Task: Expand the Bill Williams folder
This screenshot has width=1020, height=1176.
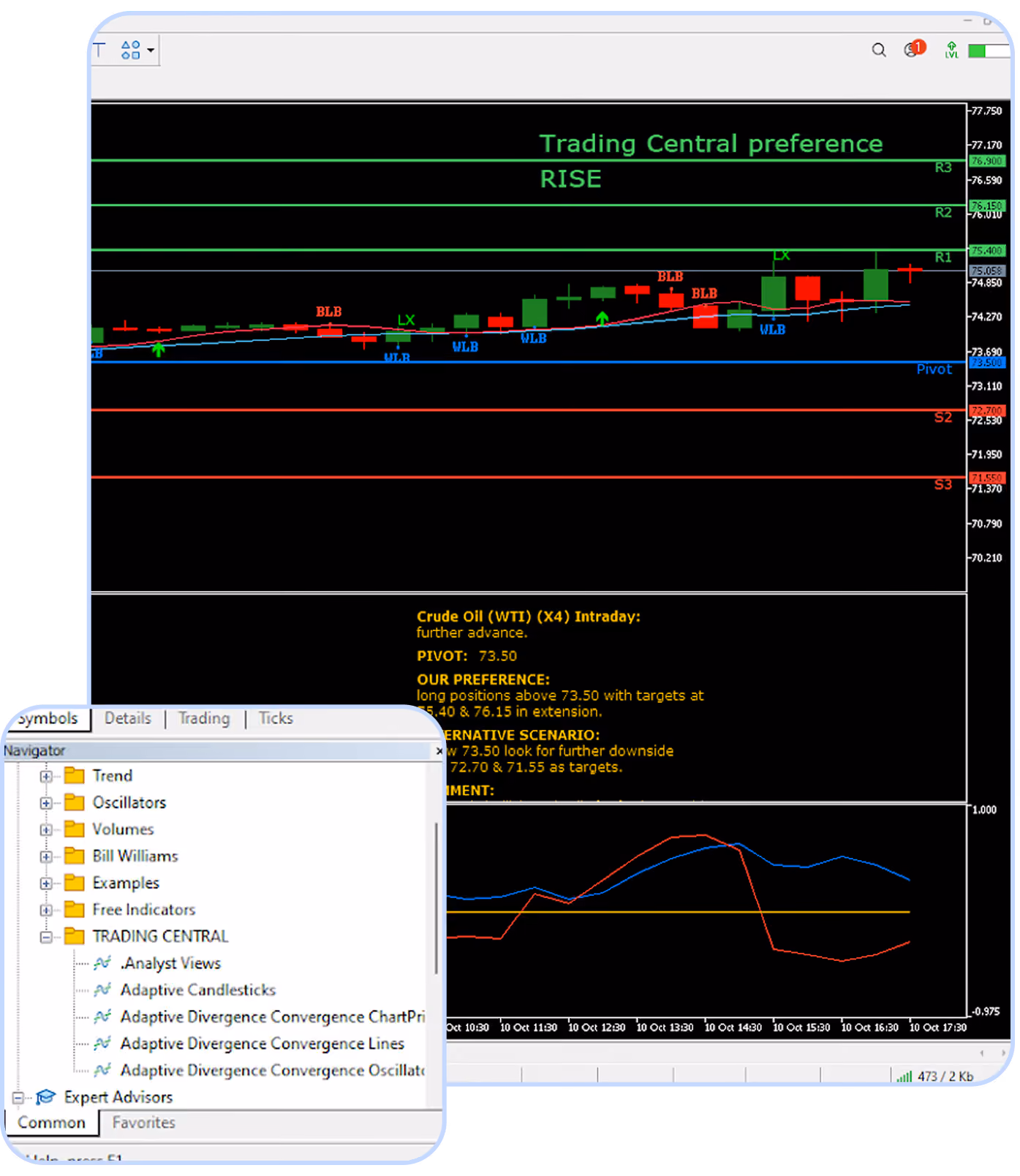Action: pos(46,856)
